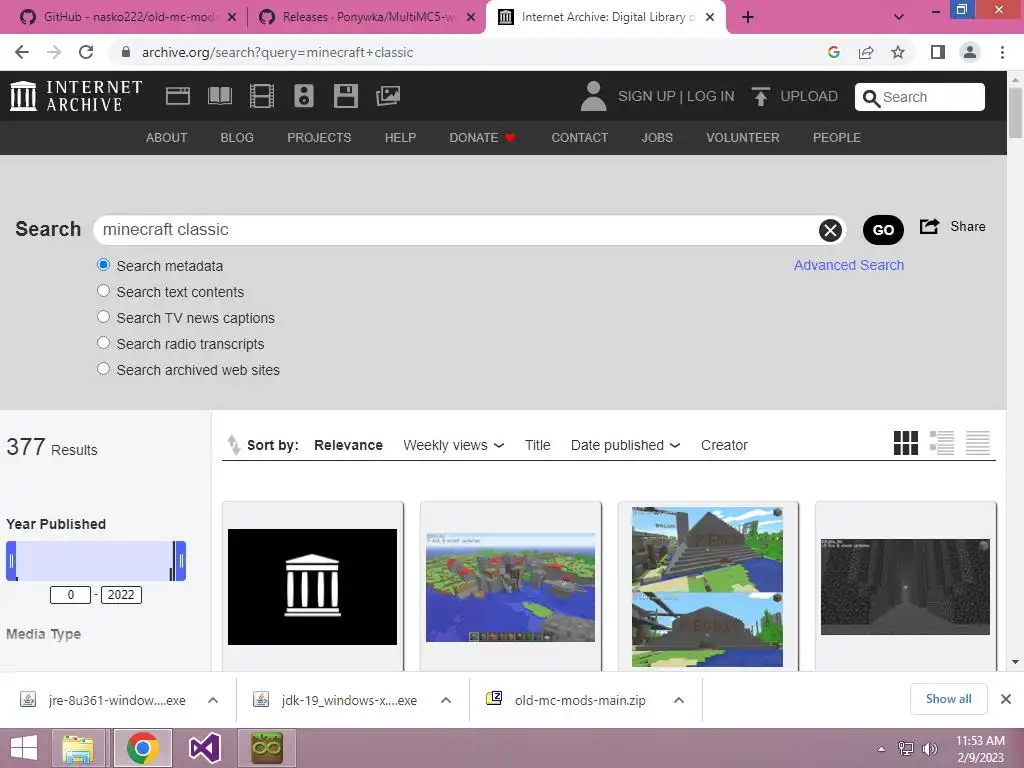Open the castle island Minecraft thumbnail
Image resolution: width=1024 pixels, height=768 pixels.
pos(510,587)
